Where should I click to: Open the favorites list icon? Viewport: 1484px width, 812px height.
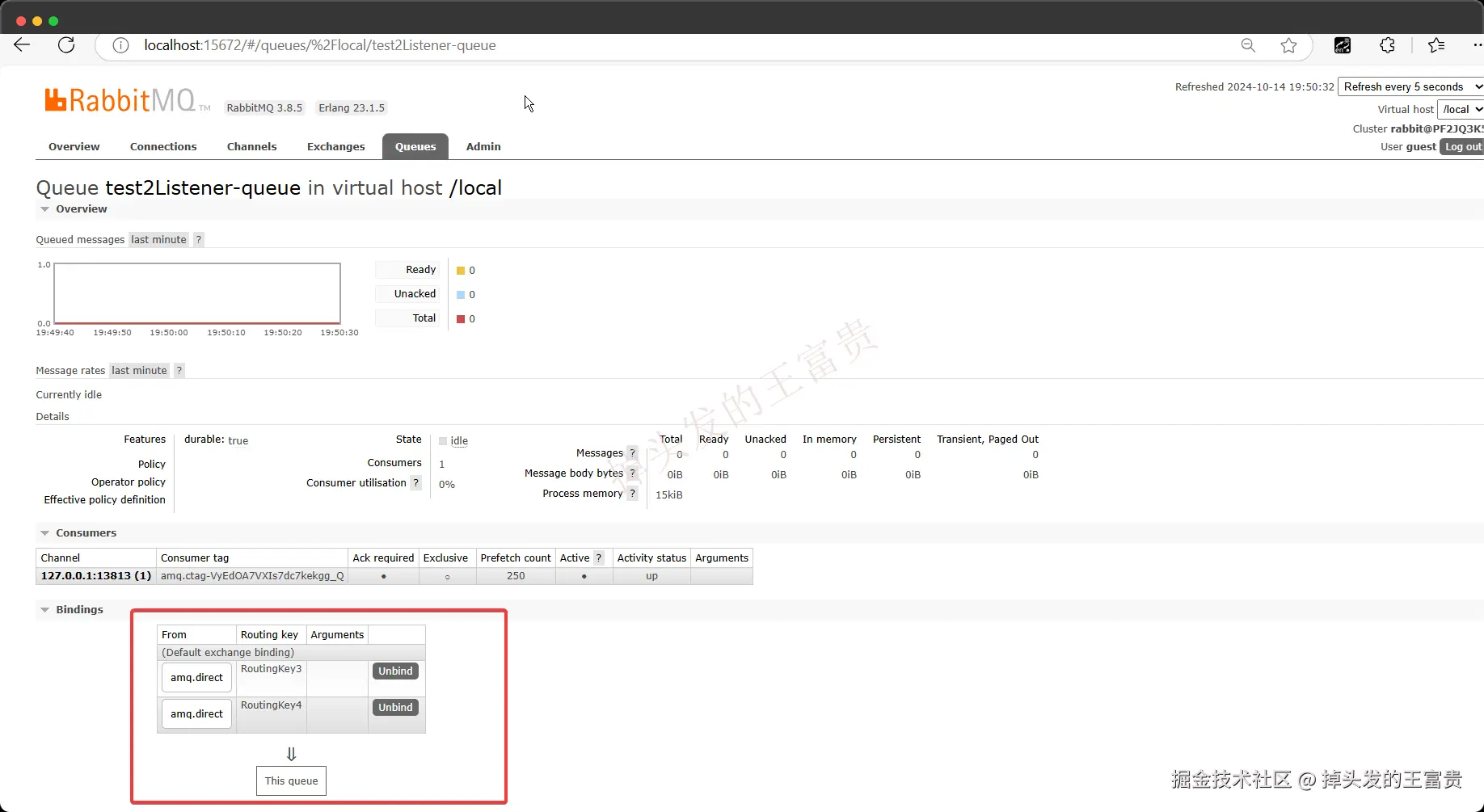tap(1436, 45)
